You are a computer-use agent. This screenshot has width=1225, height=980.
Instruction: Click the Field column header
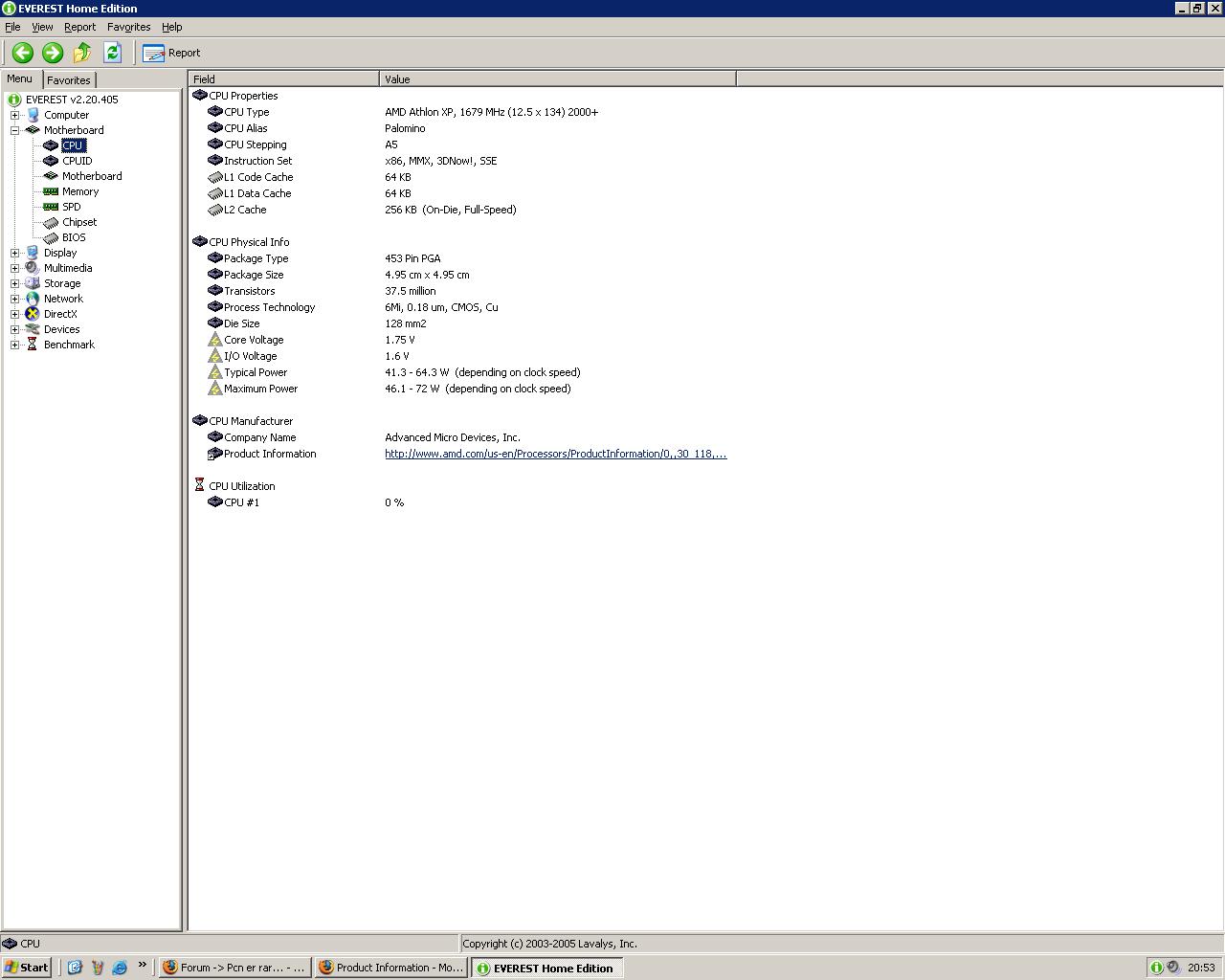click(284, 79)
